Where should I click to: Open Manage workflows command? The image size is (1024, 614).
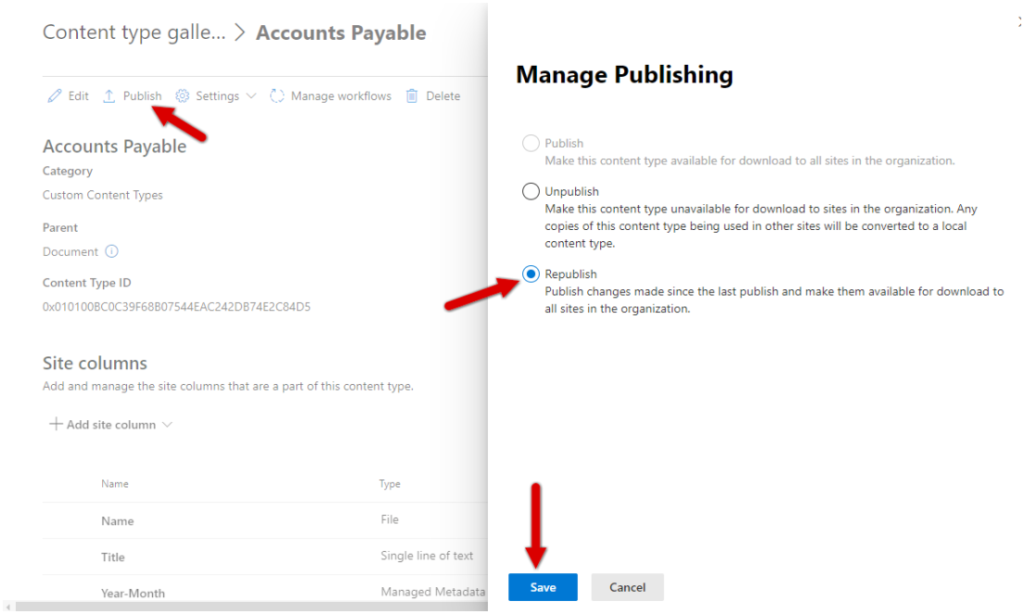(330, 96)
